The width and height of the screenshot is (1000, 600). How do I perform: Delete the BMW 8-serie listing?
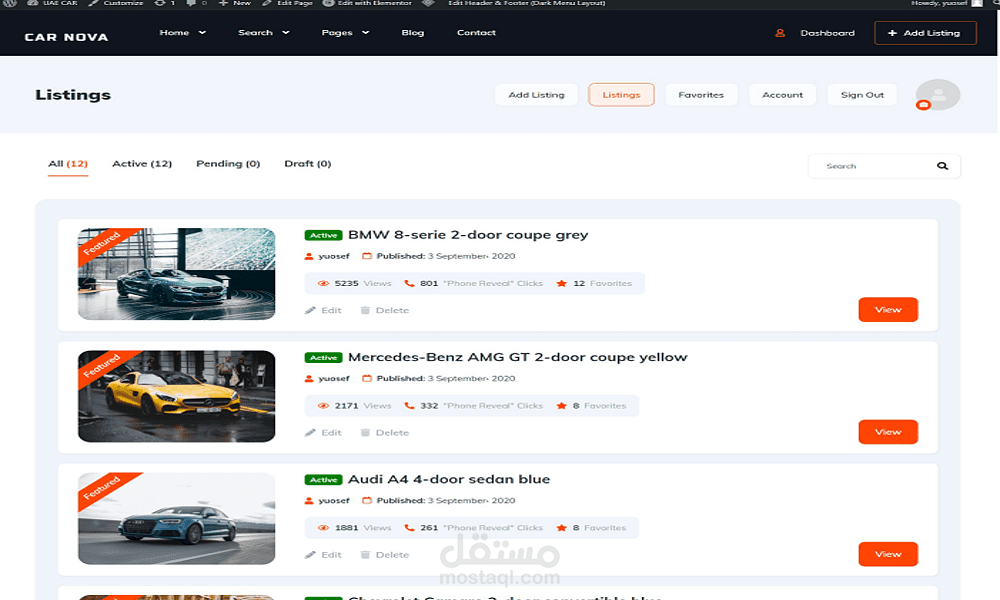point(385,311)
